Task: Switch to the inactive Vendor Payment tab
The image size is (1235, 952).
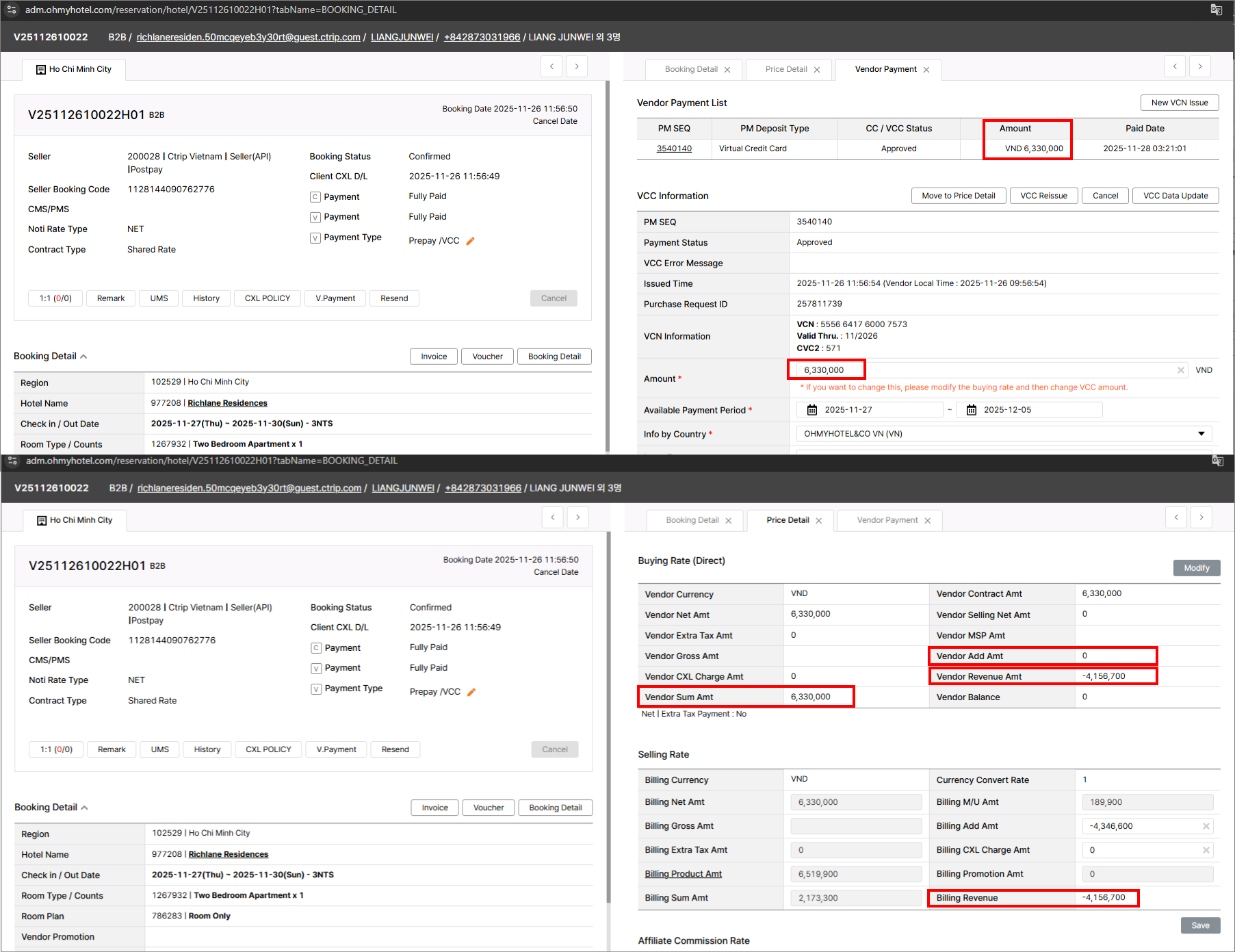Action: (887, 520)
